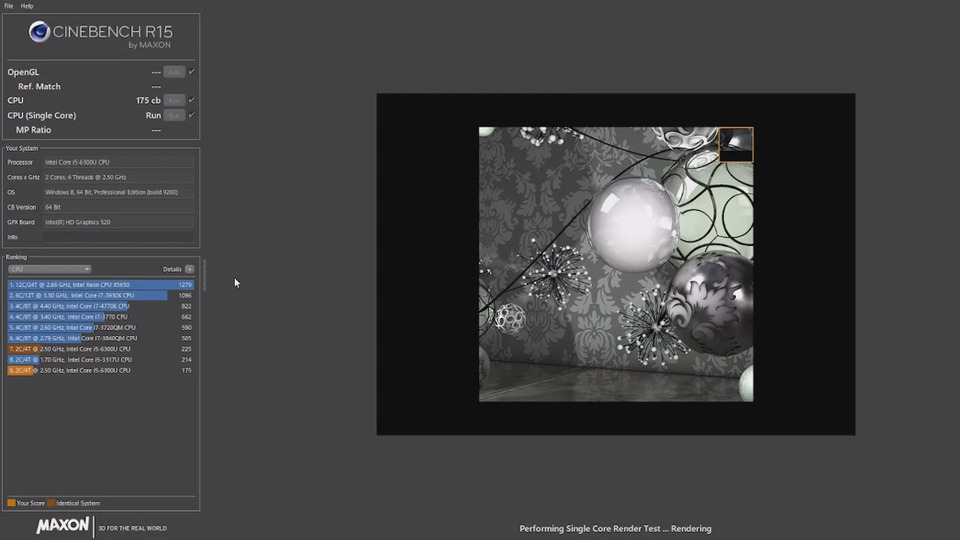Click the Ref. Match label
Screen dimensions: 960x540
point(39,86)
